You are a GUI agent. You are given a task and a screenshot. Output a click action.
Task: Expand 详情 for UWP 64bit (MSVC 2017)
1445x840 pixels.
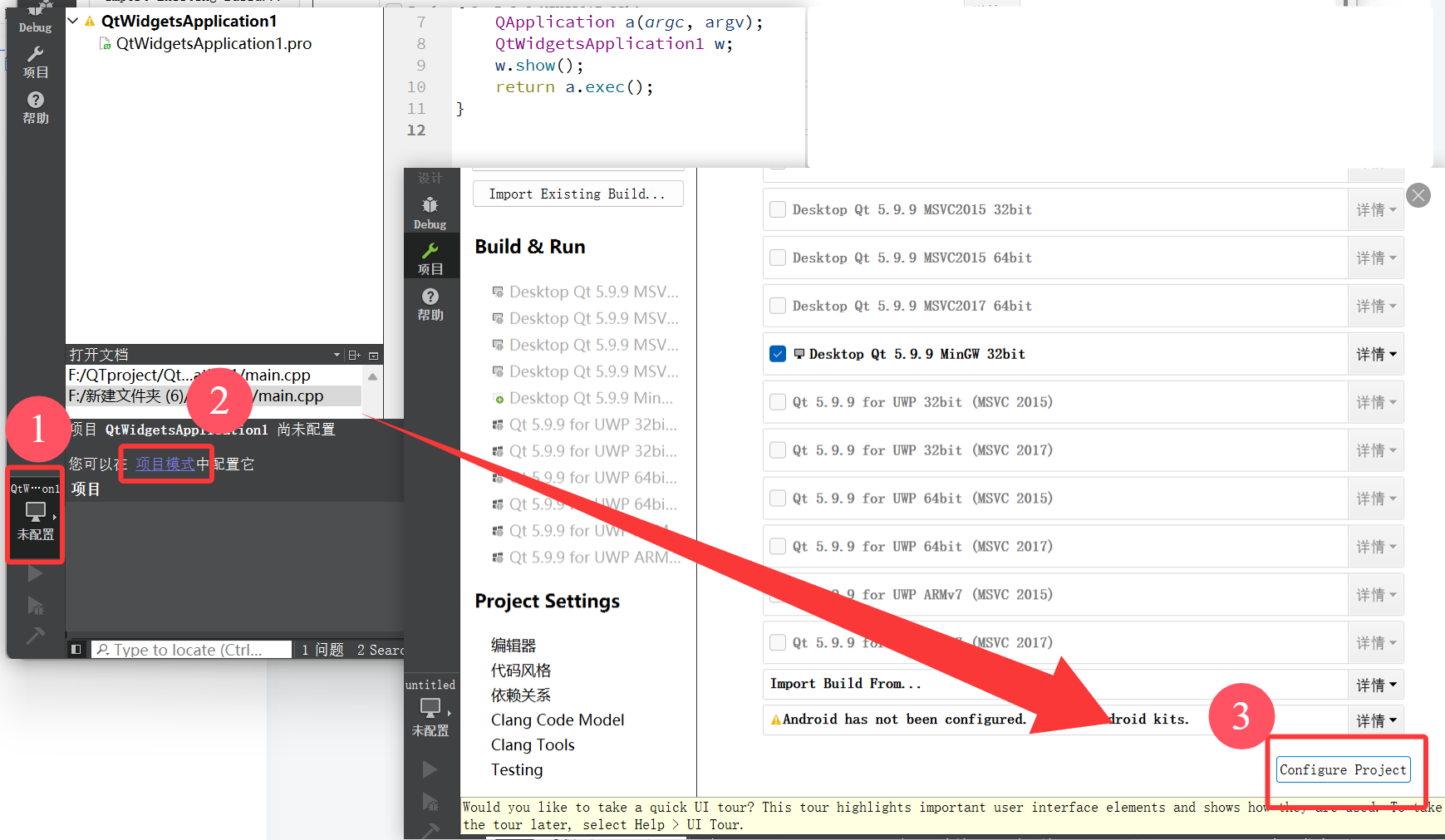[1376, 547]
